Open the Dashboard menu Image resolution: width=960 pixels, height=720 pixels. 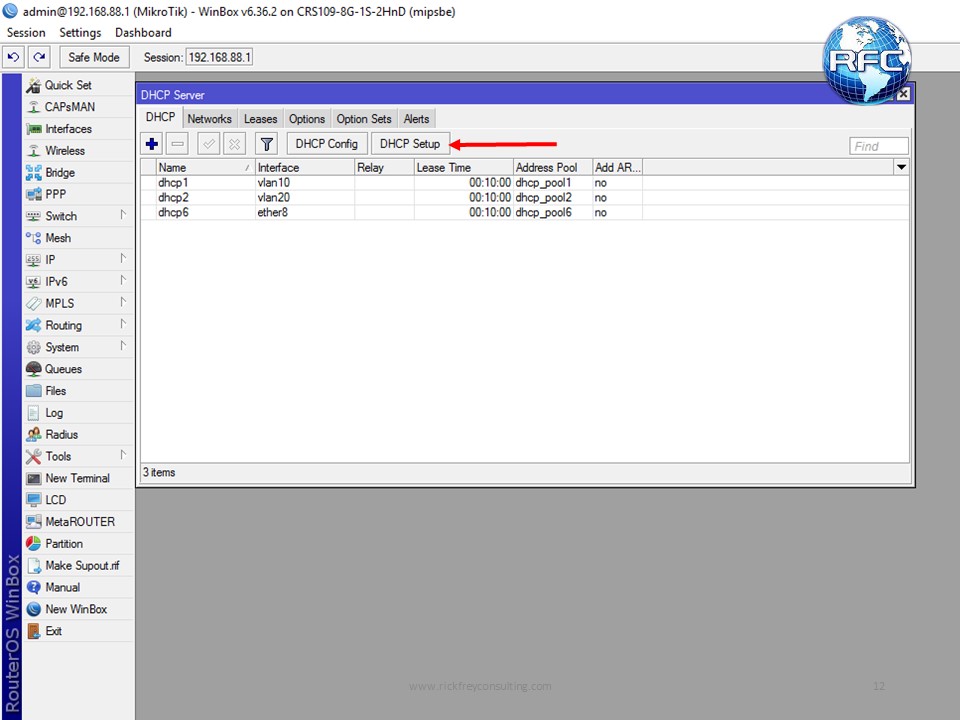(x=143, y=32)
